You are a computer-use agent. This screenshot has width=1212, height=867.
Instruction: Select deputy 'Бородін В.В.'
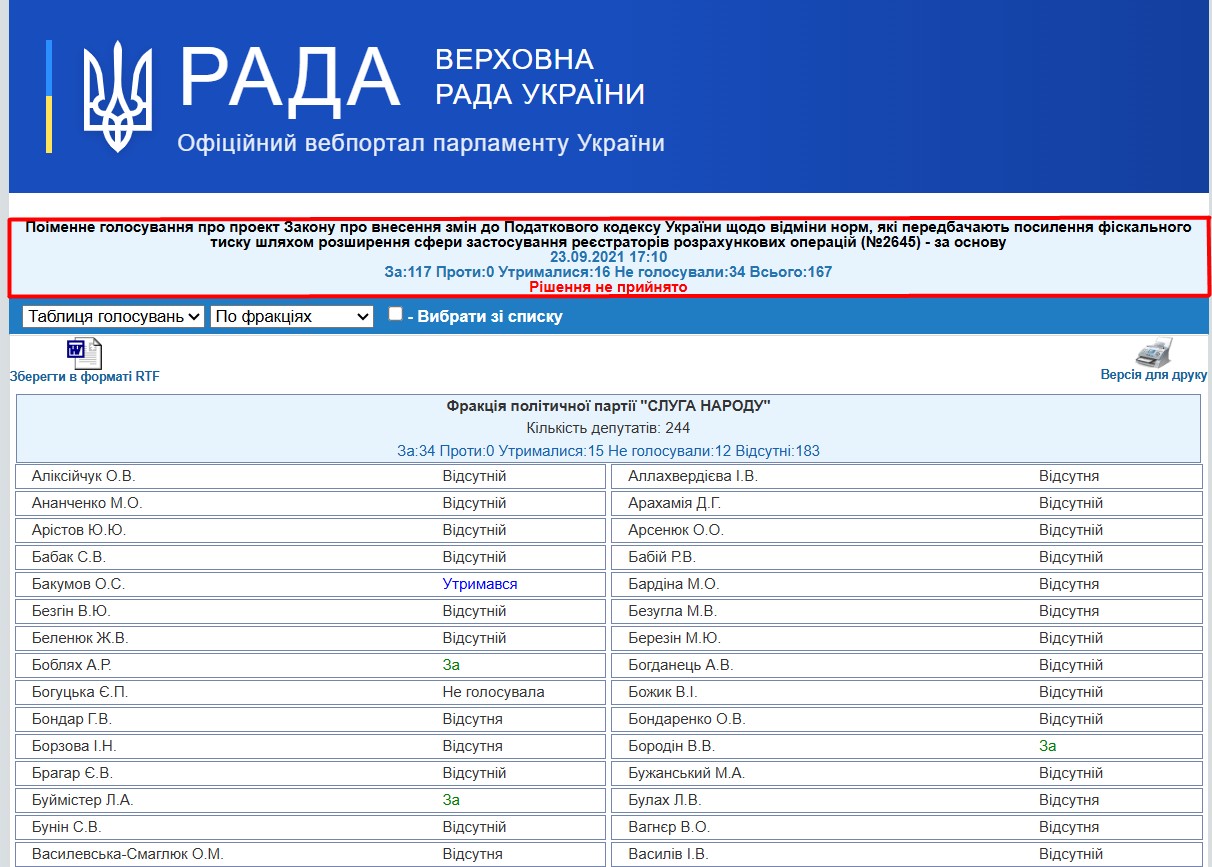[672, 746]
